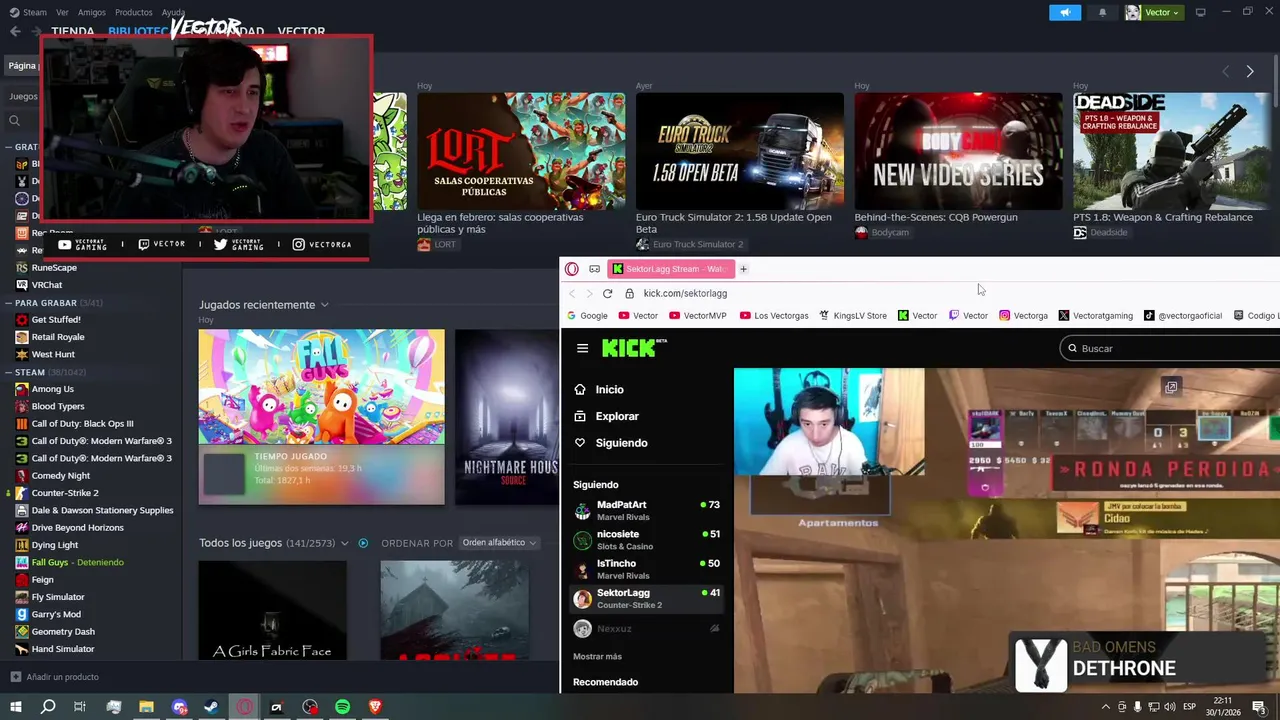Toggle Kick sidebar hamburger menu
1280x720 pixels.
[x=582, y=348]
